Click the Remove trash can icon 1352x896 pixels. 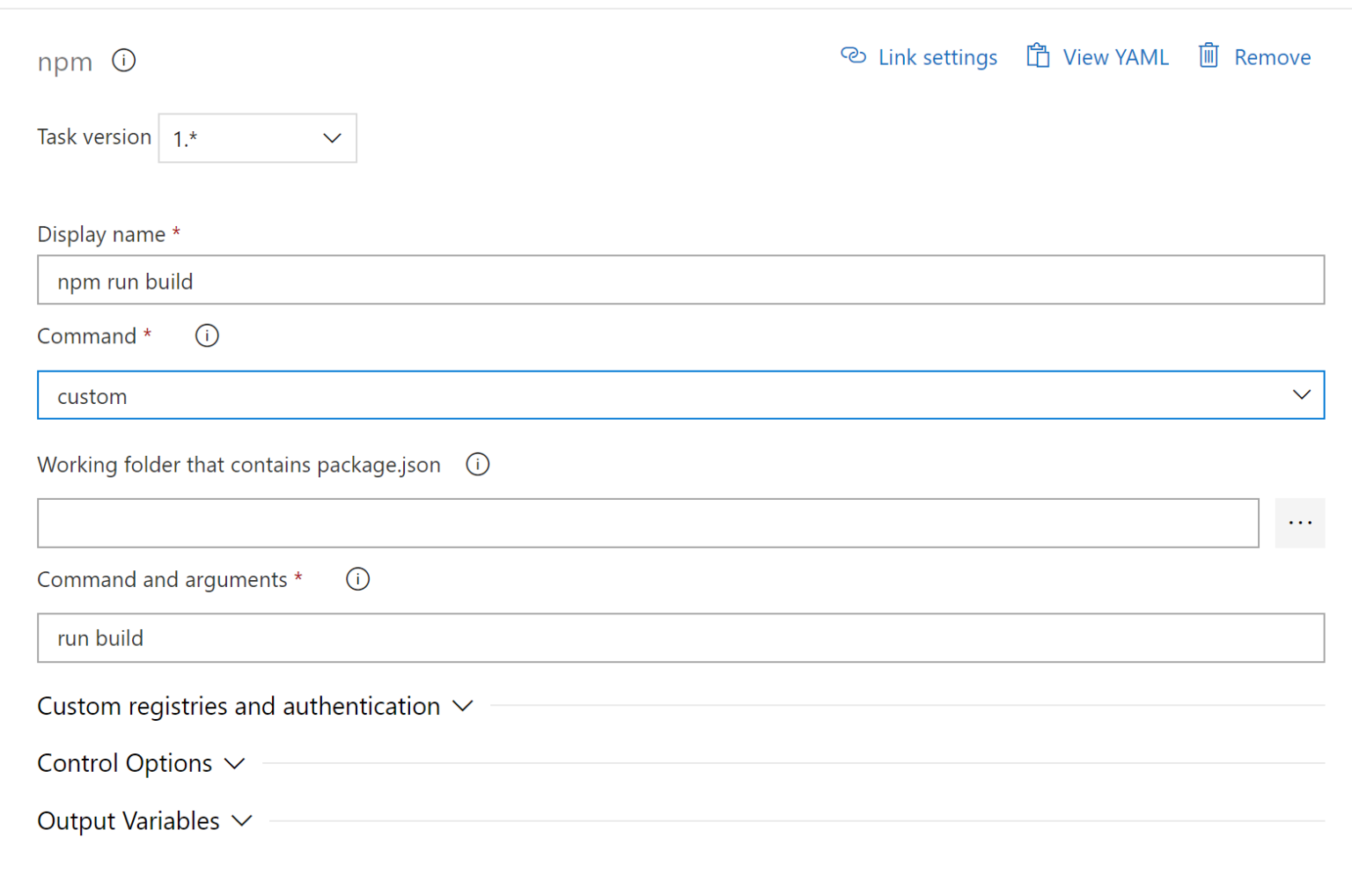1209,55
